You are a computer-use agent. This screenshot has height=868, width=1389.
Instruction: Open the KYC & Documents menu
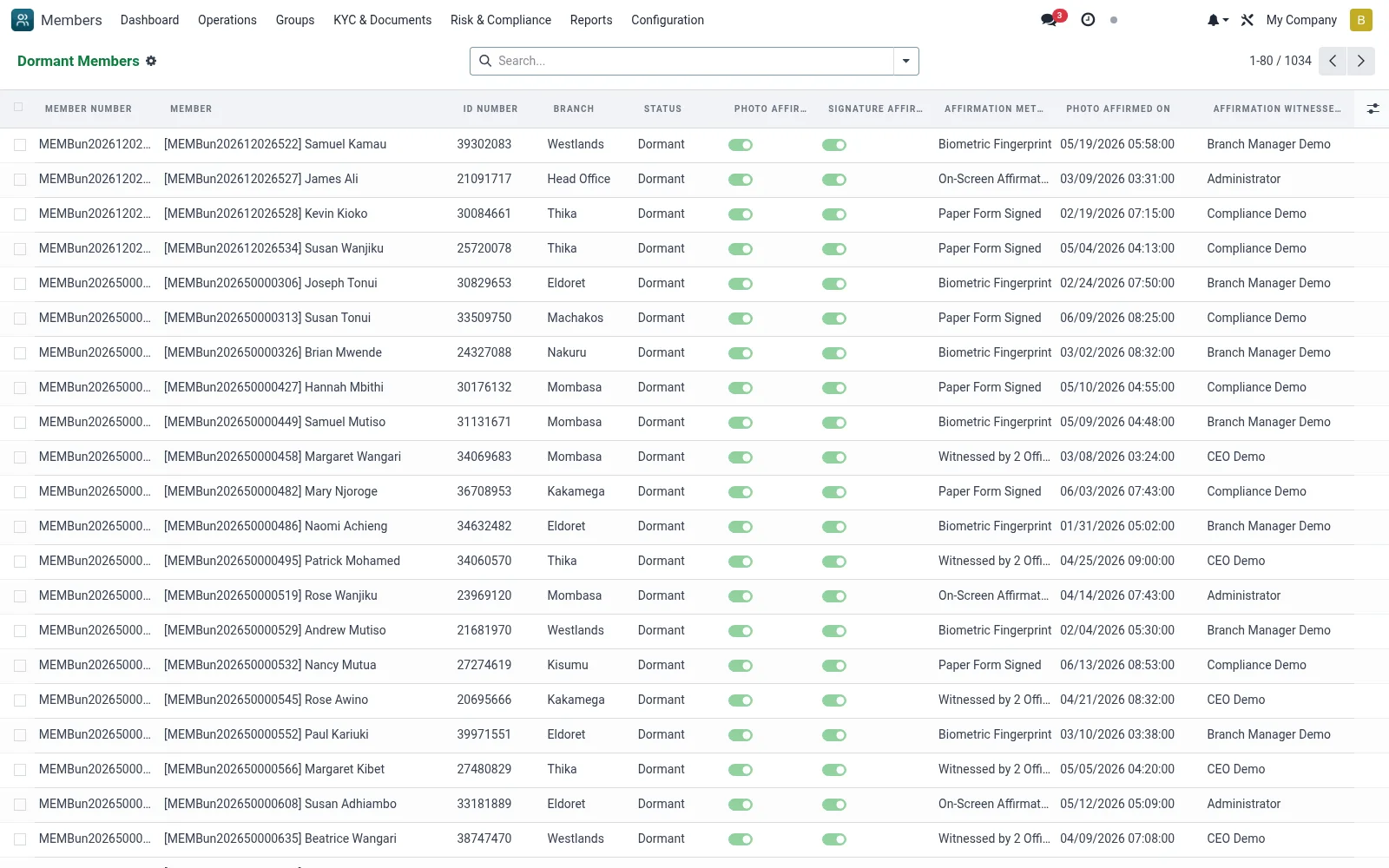(382, 20)
